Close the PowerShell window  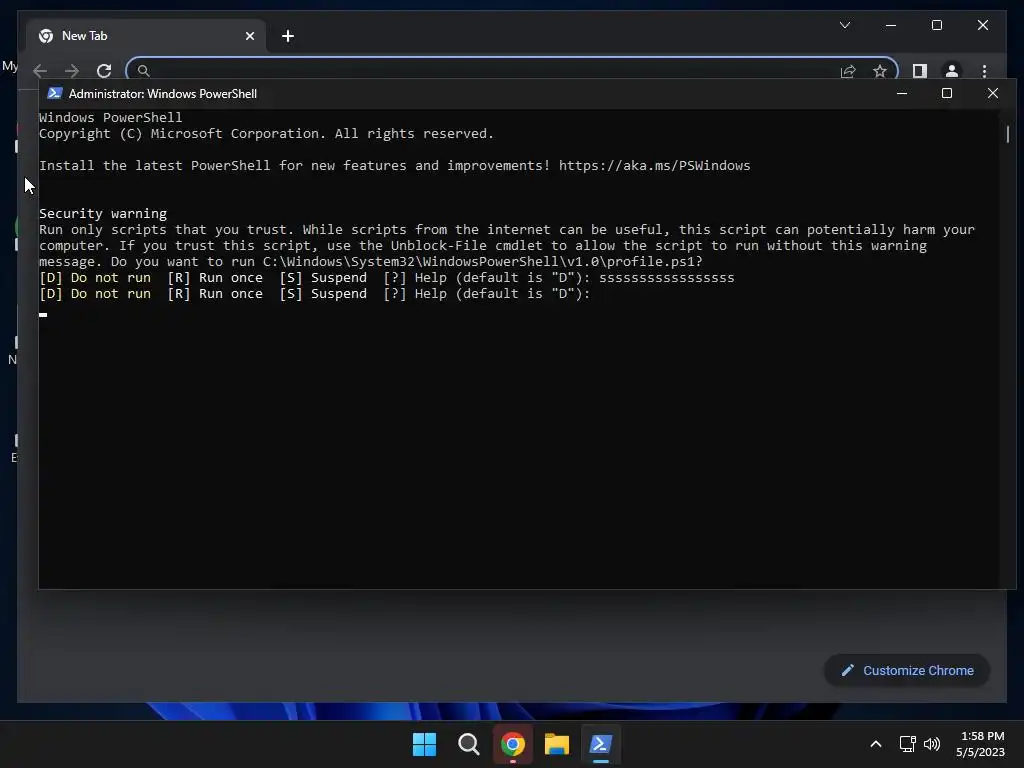993,93
